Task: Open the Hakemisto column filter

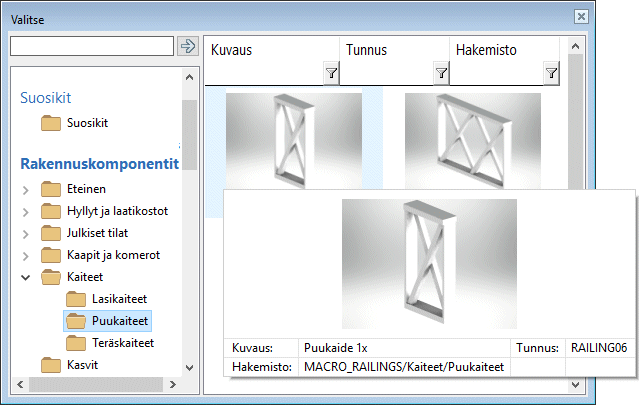Action: pos(551,73)
